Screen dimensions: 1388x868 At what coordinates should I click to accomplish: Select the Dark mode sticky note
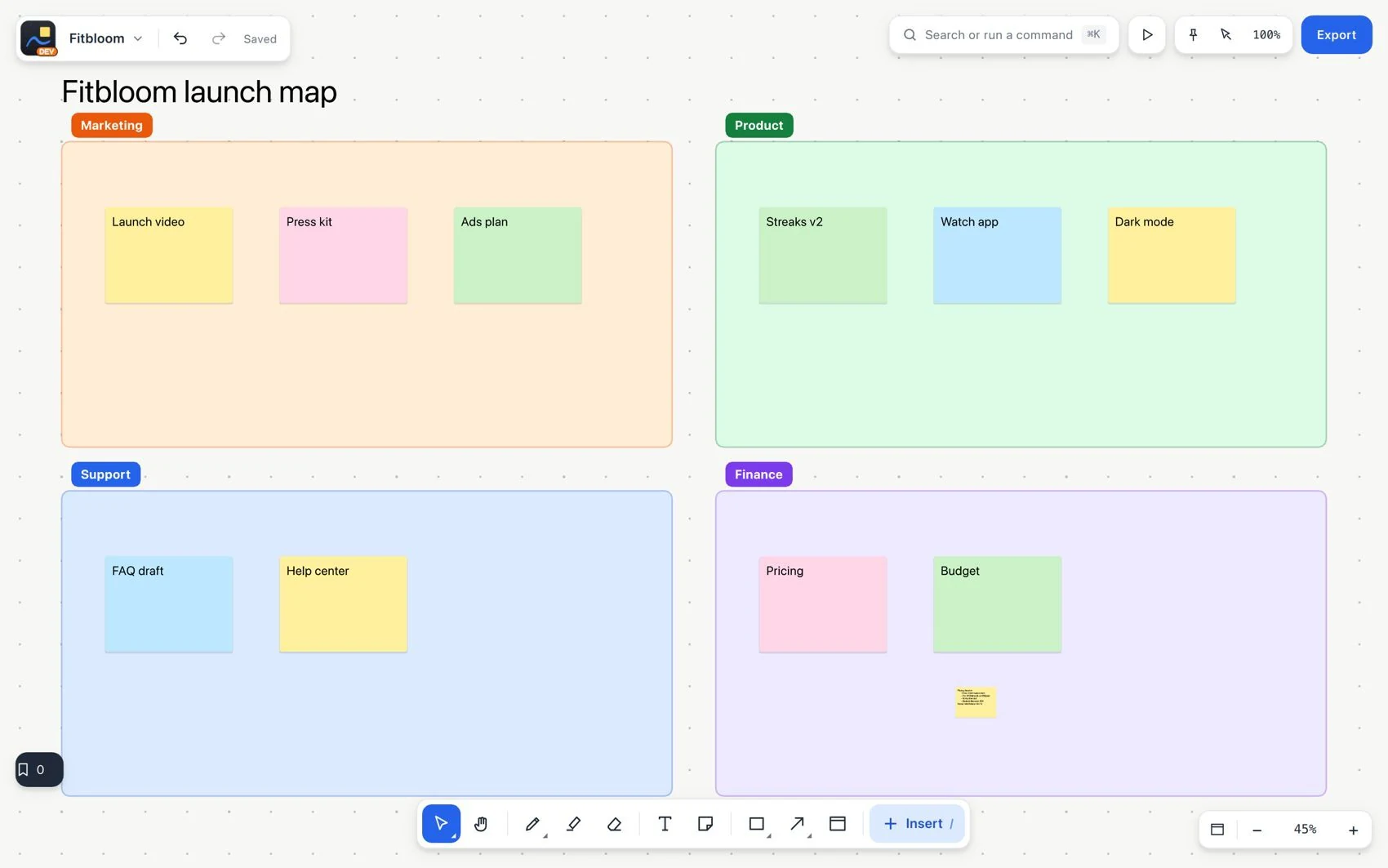point(1172,255)
